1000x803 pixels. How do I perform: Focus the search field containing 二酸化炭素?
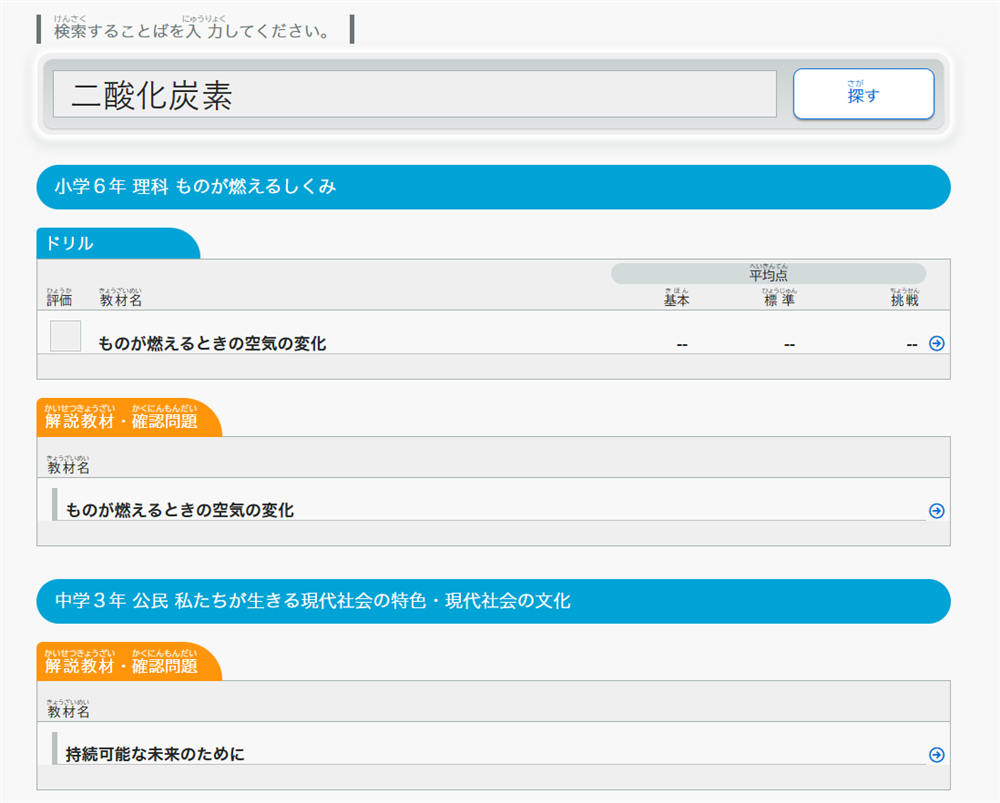[x=414, y=95]
